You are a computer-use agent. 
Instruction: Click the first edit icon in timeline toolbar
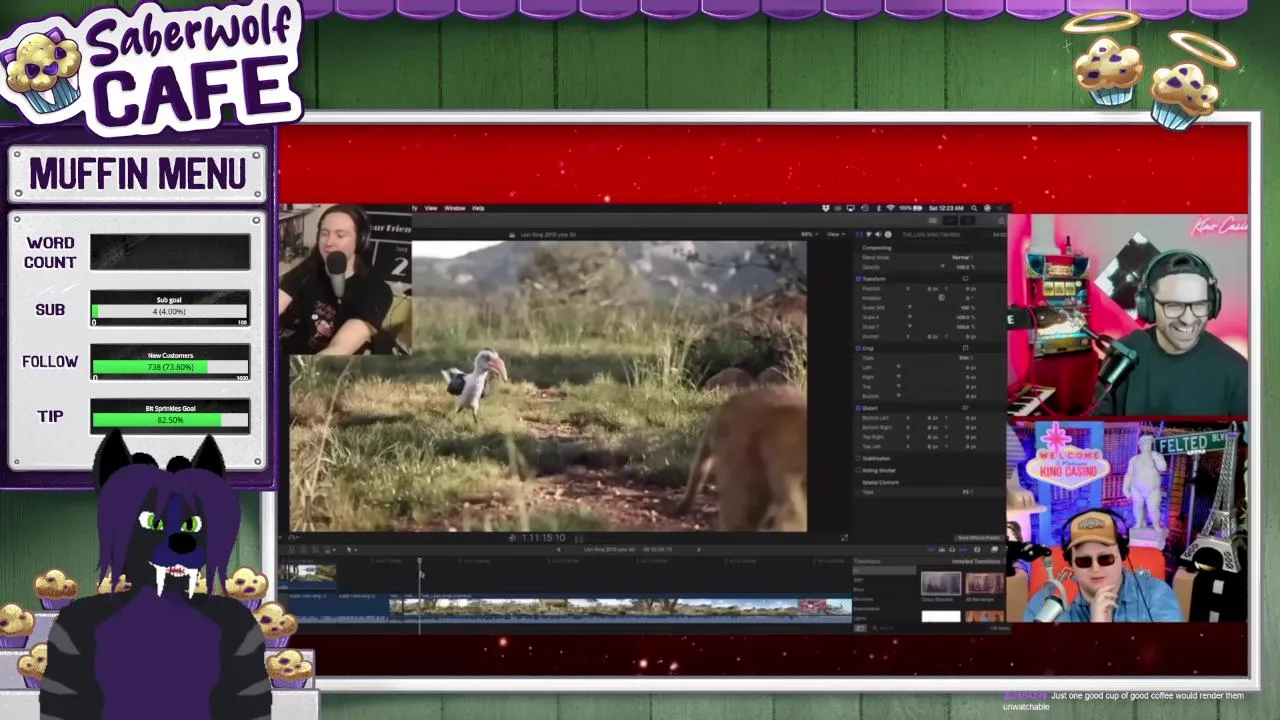point(291,549)
